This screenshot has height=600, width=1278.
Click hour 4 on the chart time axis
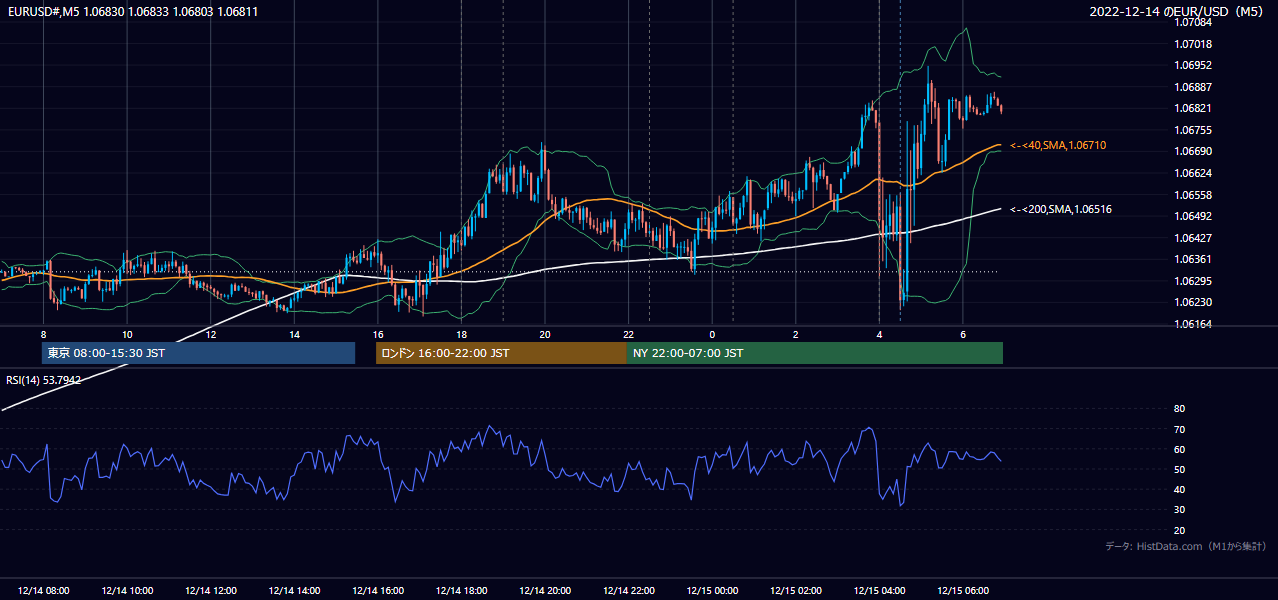[879, 334]
